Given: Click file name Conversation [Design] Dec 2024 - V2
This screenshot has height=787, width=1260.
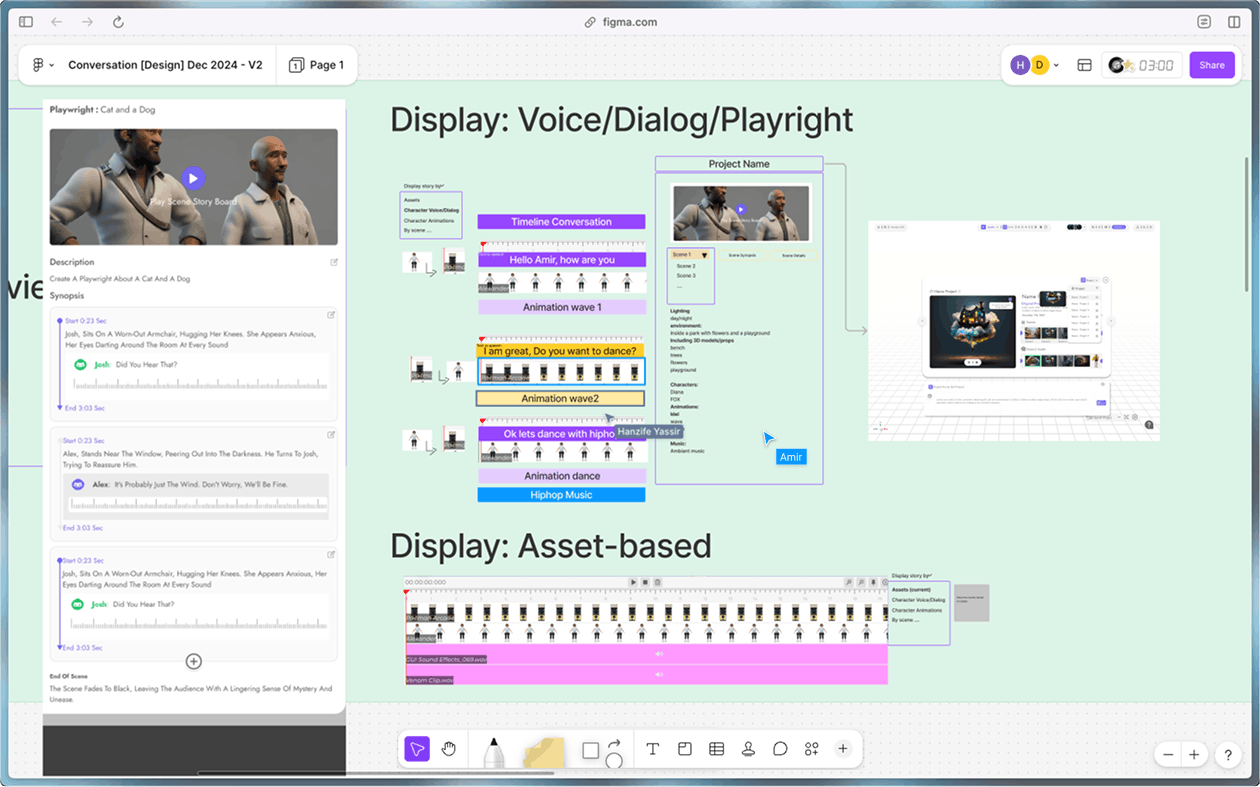Looking at the screenshot, I should tap(165, 65).
